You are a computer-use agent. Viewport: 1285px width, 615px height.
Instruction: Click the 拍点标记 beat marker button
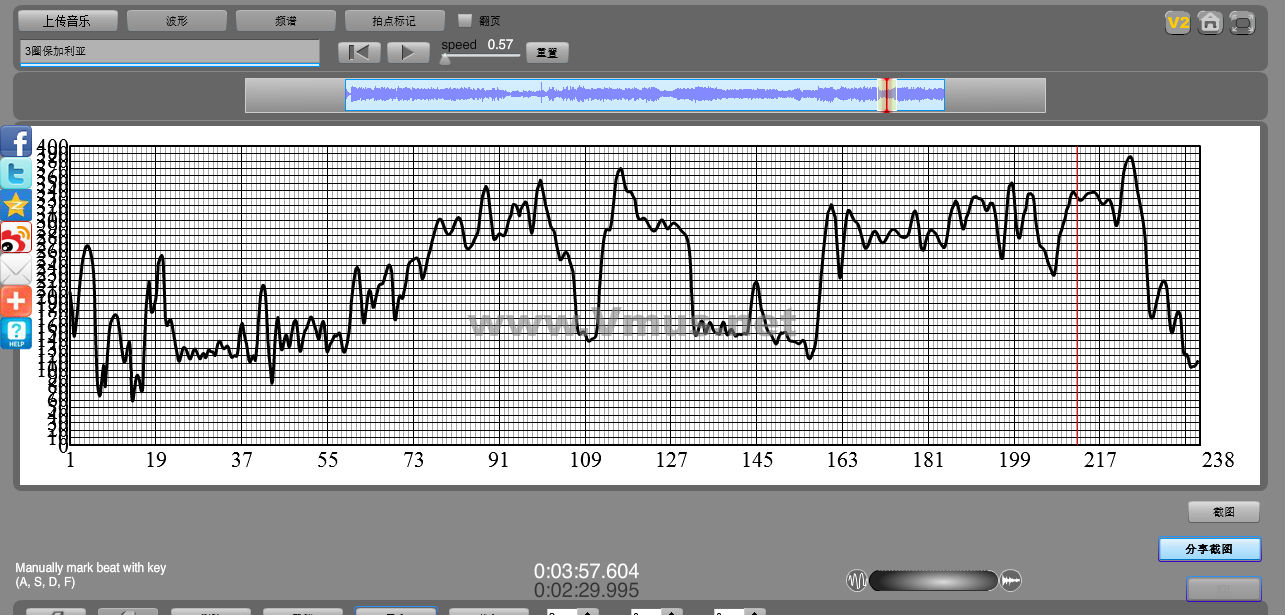click(394, 20)
